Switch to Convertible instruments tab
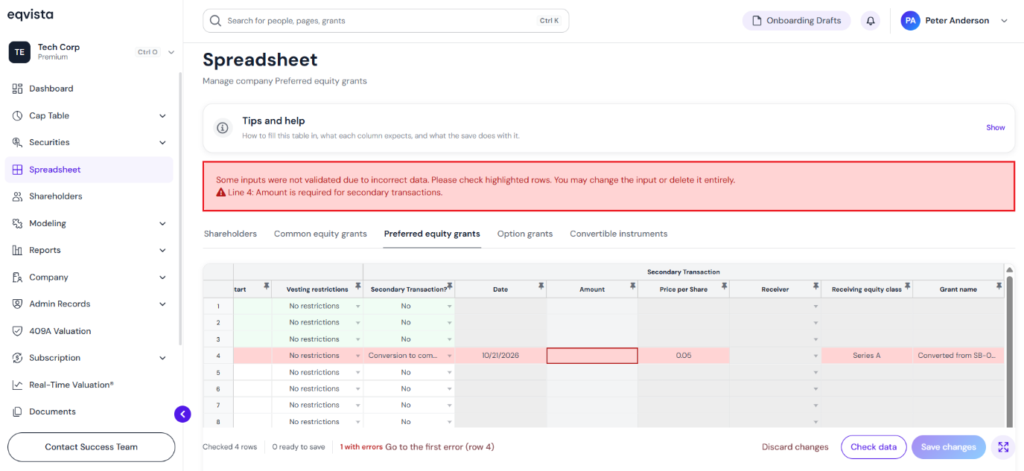 coord(618,234)
